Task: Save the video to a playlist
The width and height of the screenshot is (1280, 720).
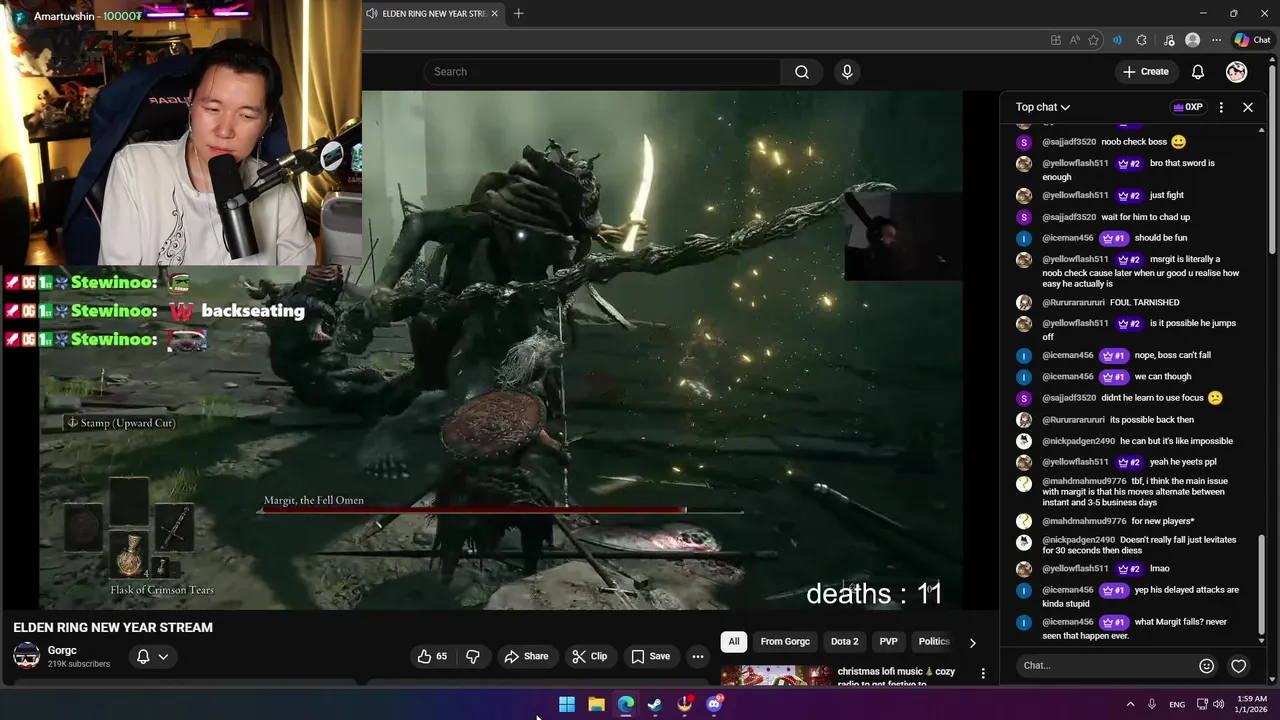Action: coord(650,656)
